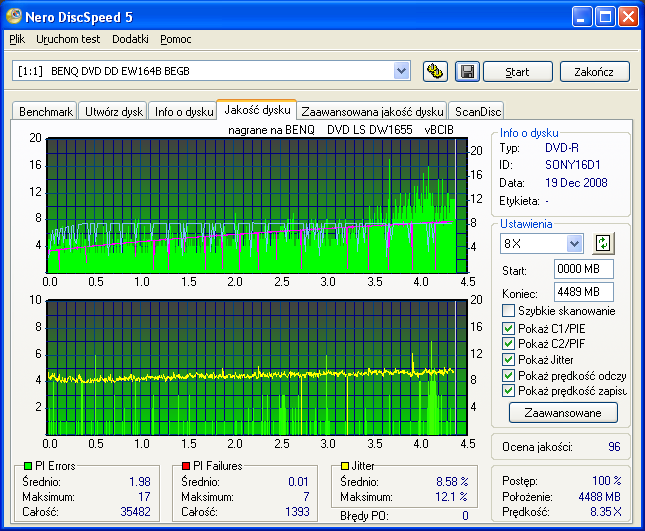Click the Jitter maximum 12.1 % value
Screen dimensions: 645x531
(451, 497)
